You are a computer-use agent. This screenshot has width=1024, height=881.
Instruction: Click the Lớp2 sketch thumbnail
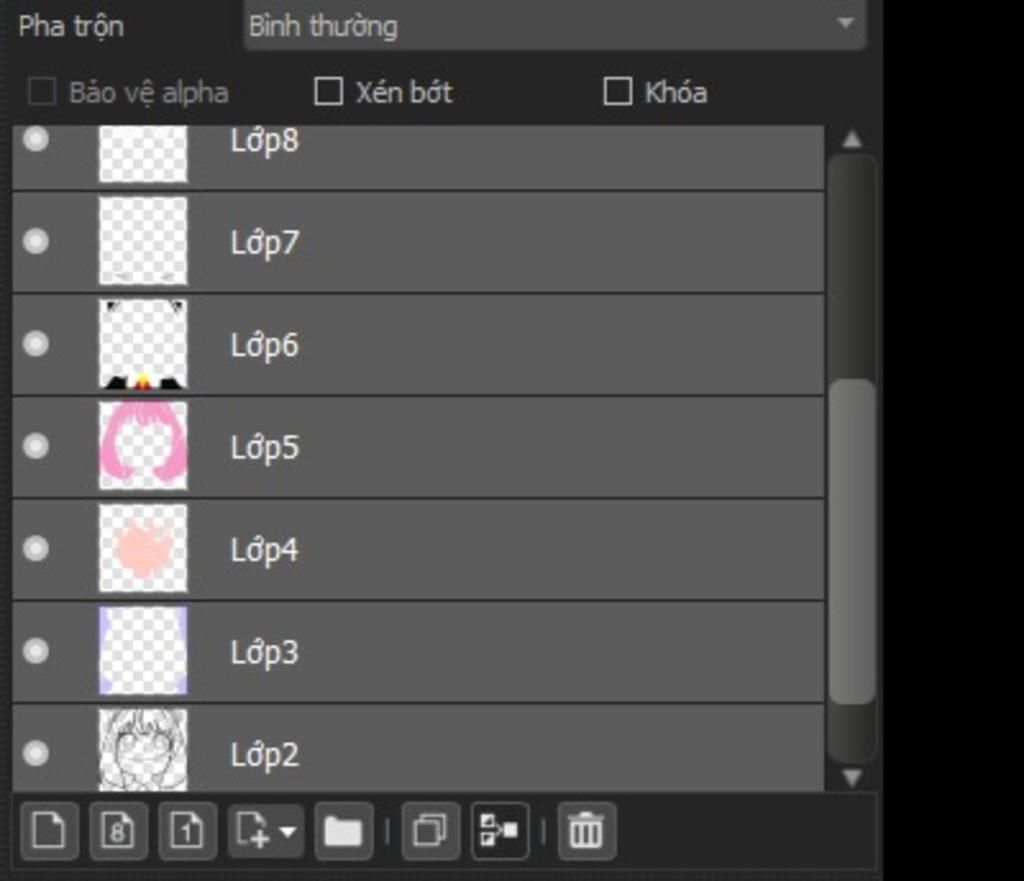[x=143, y=750]
